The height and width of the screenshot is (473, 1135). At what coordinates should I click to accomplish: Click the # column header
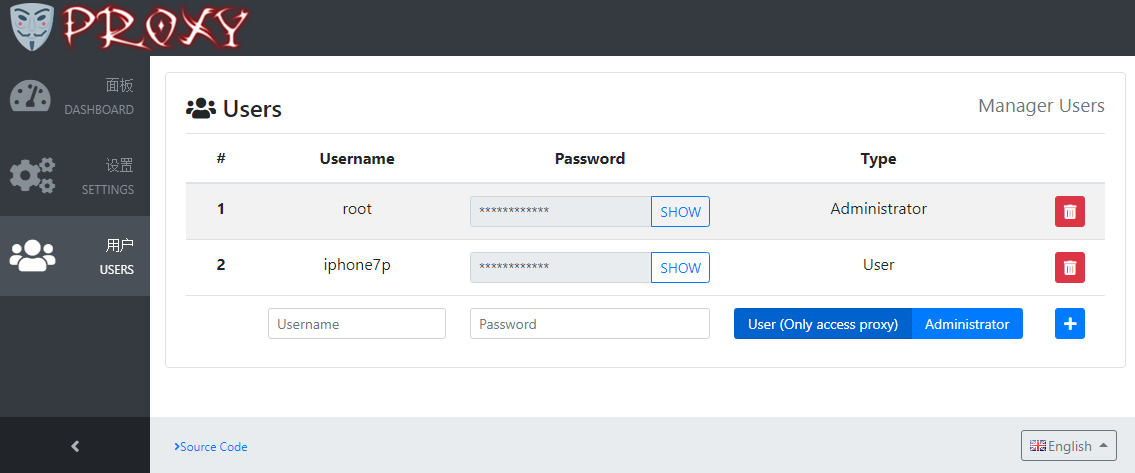coord(221,158)
